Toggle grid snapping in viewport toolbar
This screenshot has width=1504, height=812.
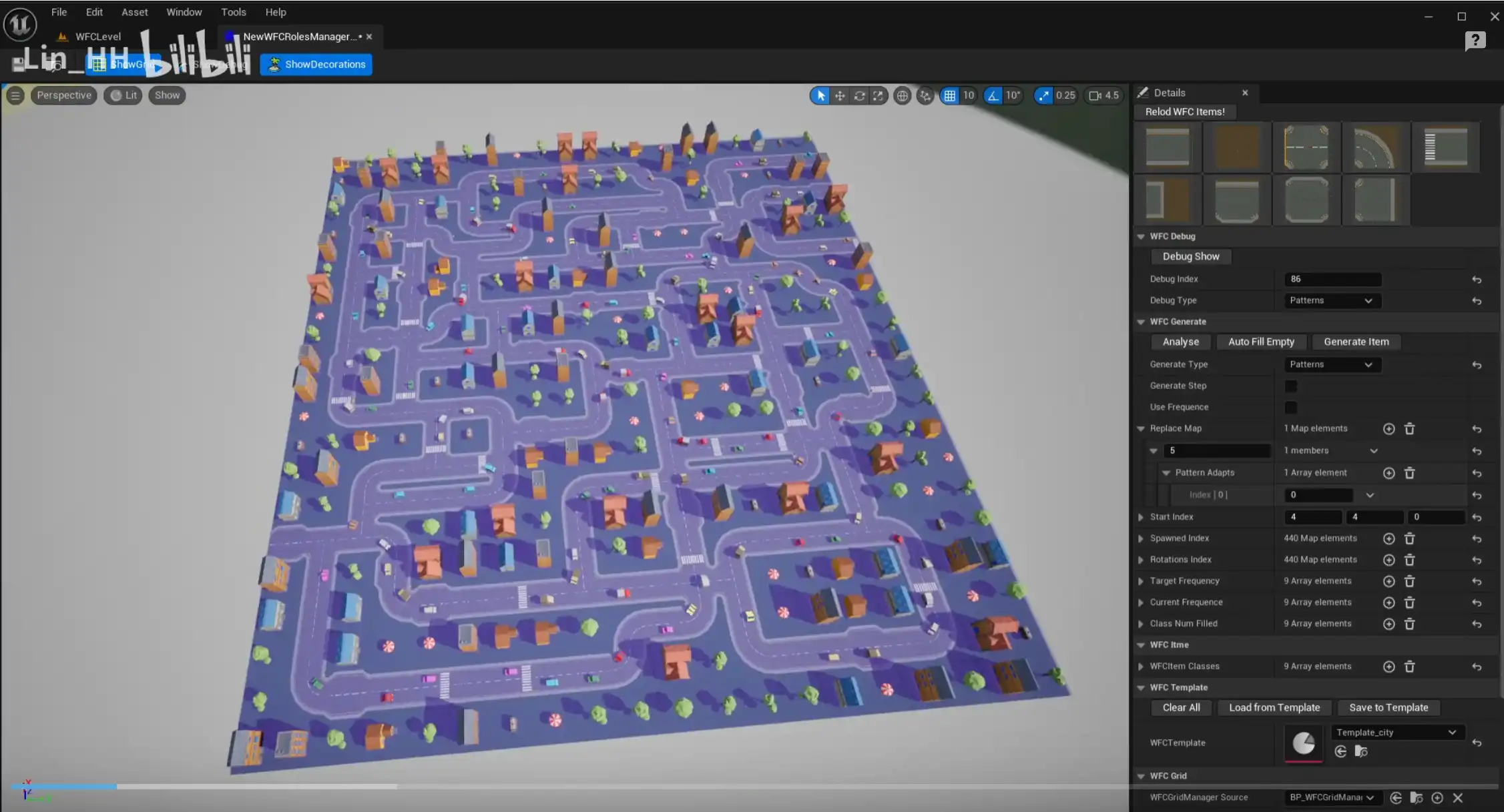point(949,95)
